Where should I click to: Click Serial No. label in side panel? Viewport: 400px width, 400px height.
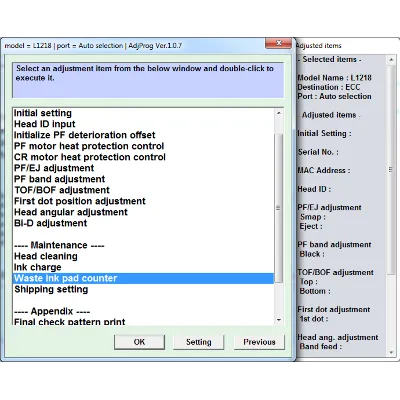[x=318, y=152]
